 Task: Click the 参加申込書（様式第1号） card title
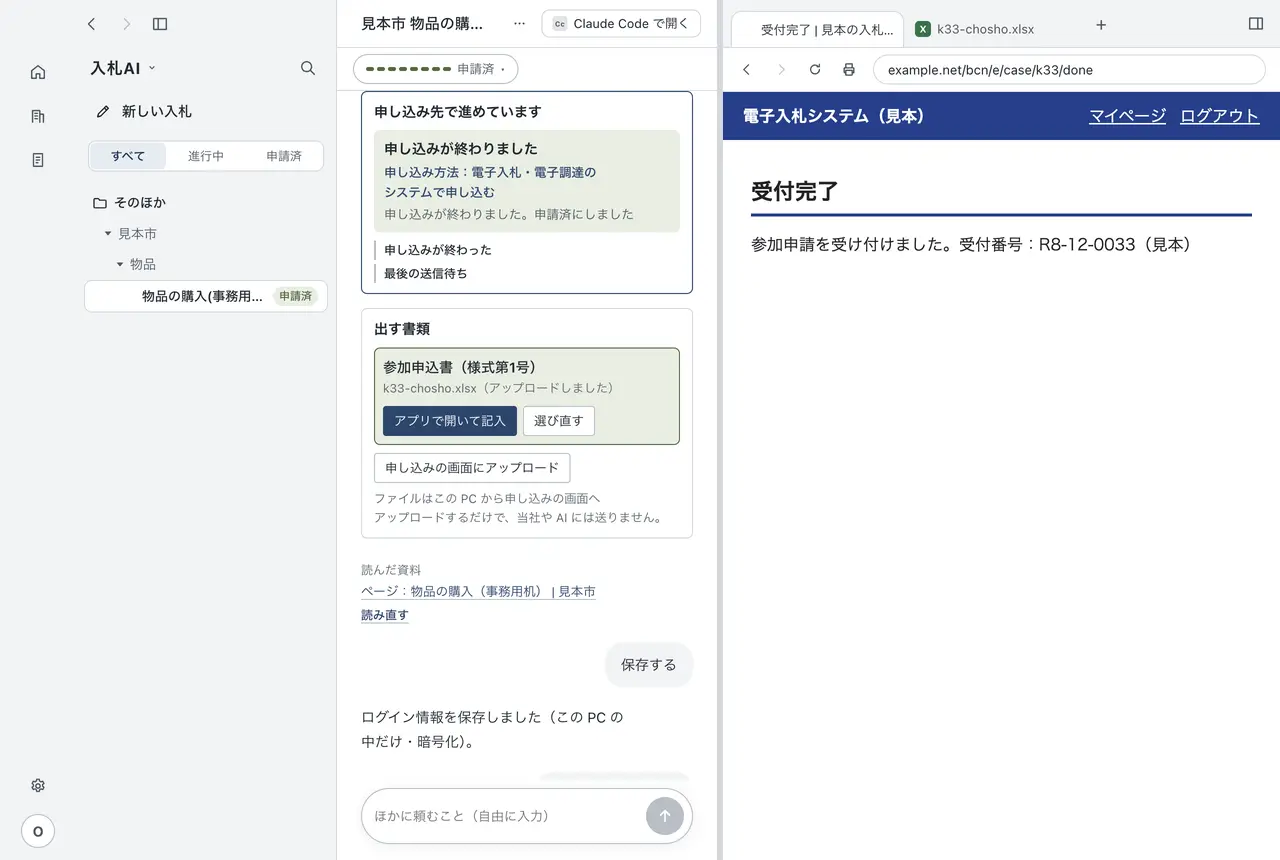point(460,367)
